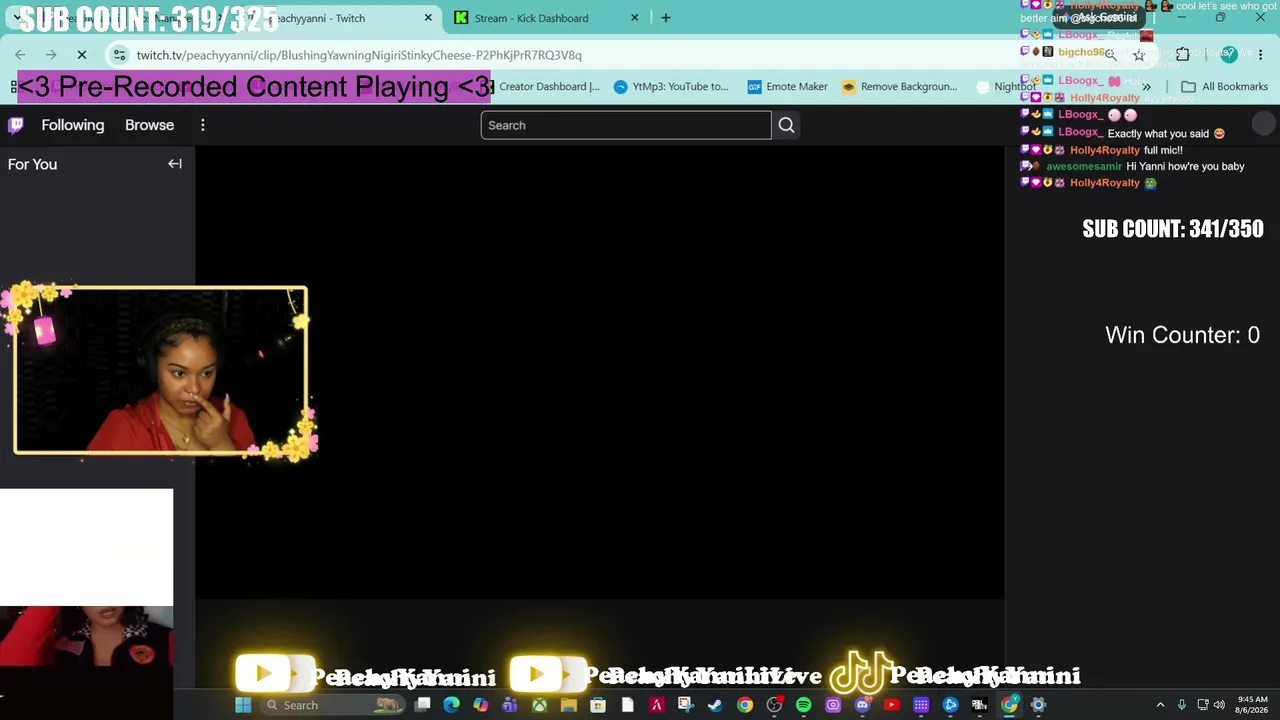Open the All Bookmarks folder
Screen dimensions: 1280x720
click(x=1224, y=87)
